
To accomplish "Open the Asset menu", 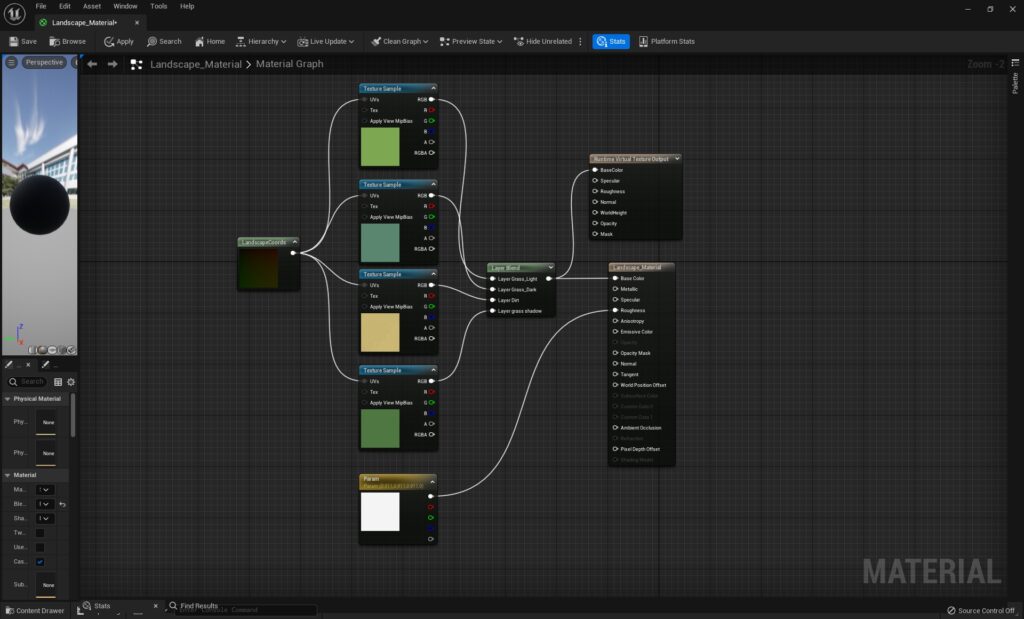I will coord(92,6).
